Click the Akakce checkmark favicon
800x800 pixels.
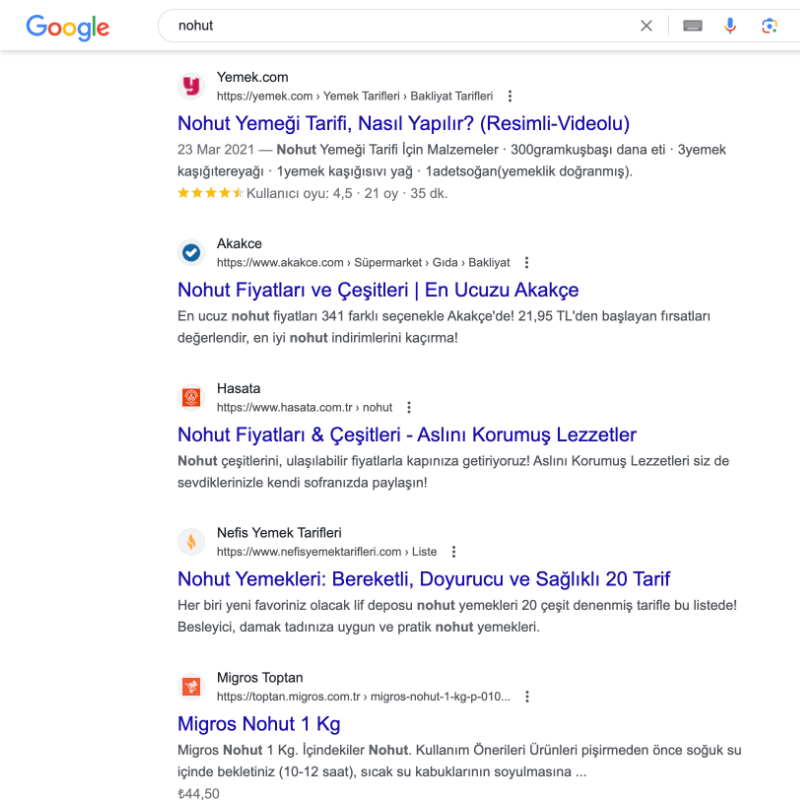click(x=191, y=252)
